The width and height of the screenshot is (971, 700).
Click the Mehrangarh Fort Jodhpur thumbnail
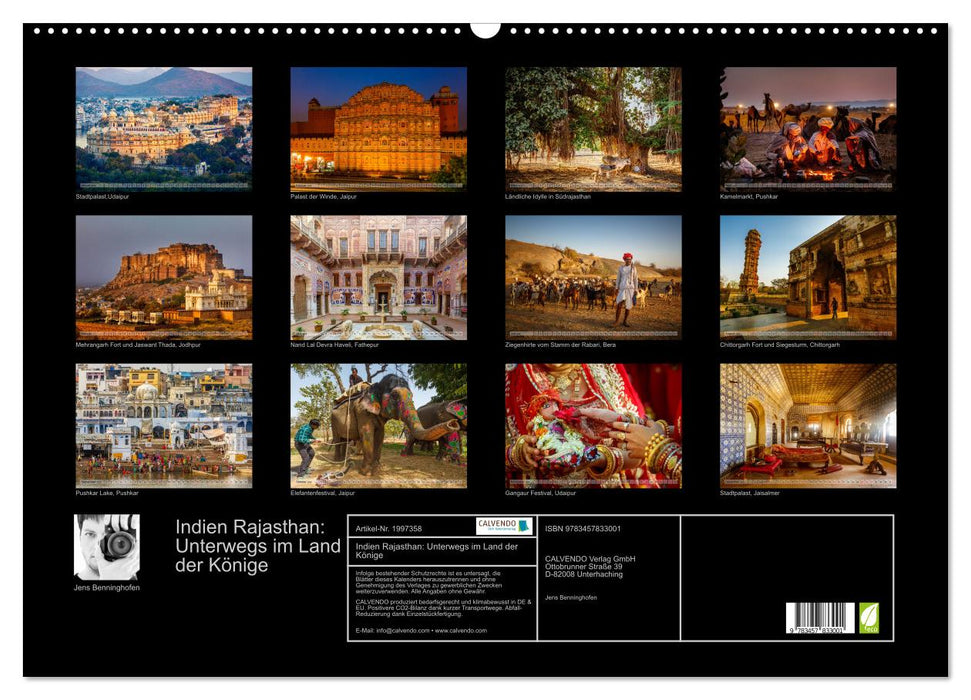coord(155,278)
